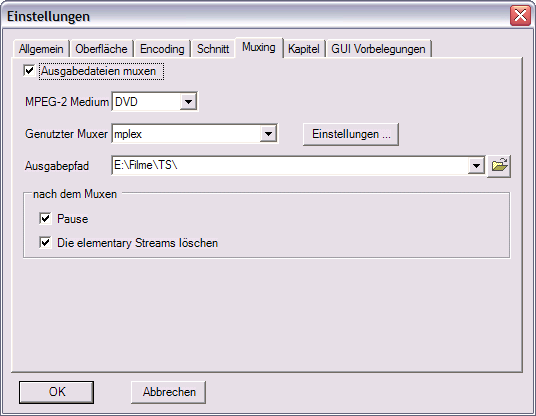Close the Einstellungen dialog with the red X

coord(520,15)
